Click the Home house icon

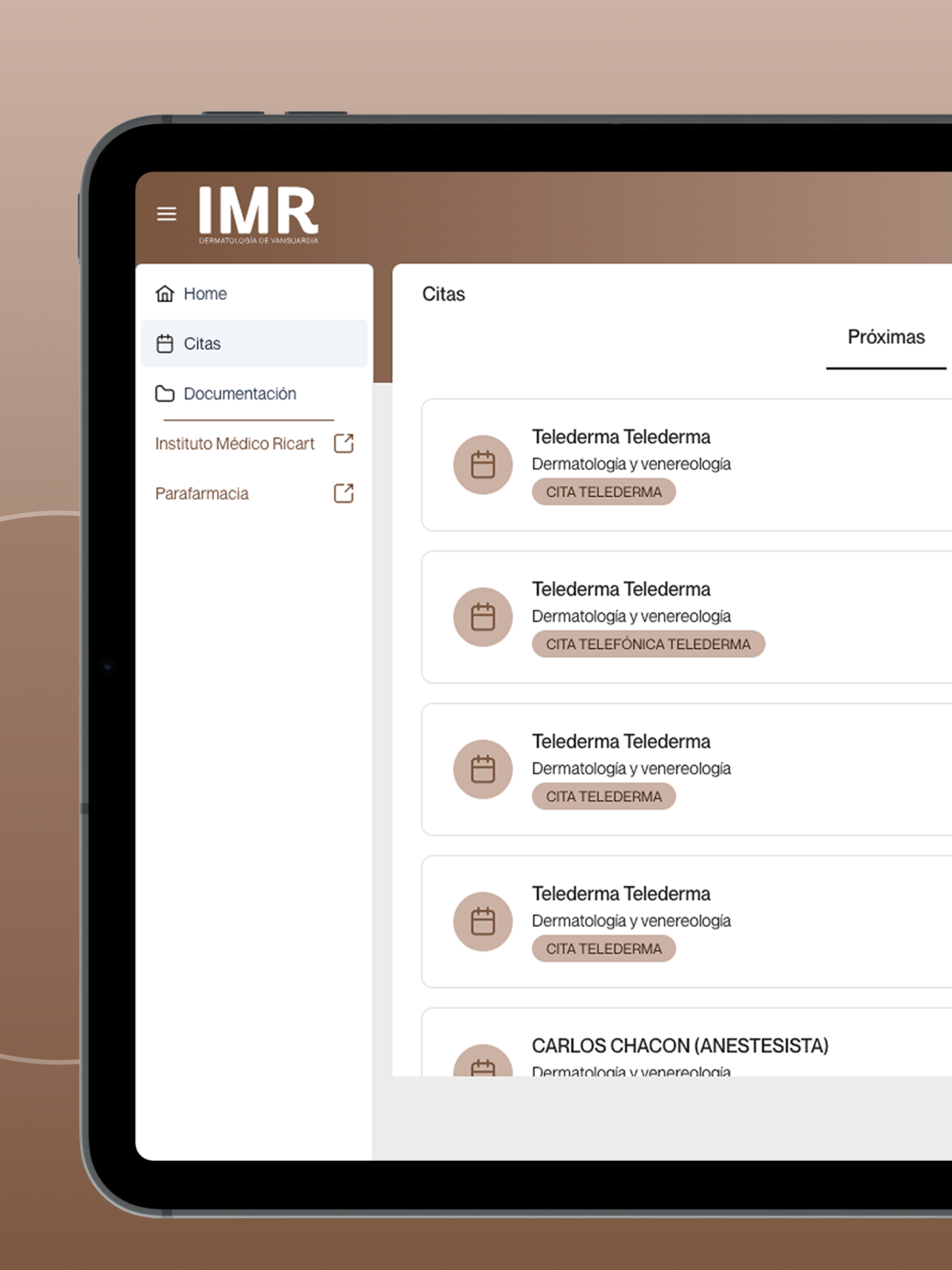coord(165,293)
